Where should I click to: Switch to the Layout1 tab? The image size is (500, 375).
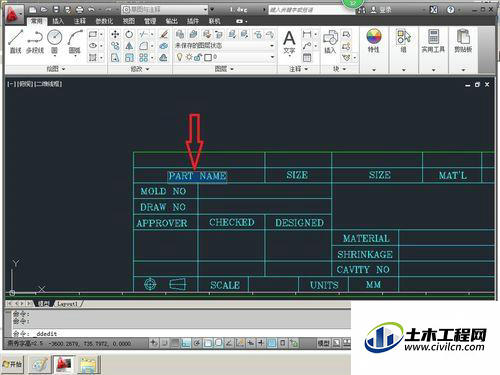(x=68, y=304)
